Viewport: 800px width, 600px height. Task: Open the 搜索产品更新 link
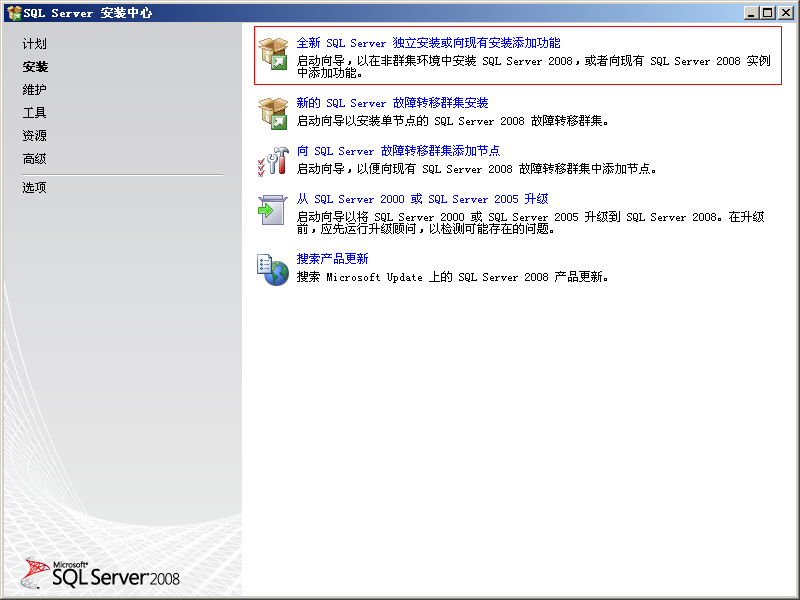coord(332,259)
